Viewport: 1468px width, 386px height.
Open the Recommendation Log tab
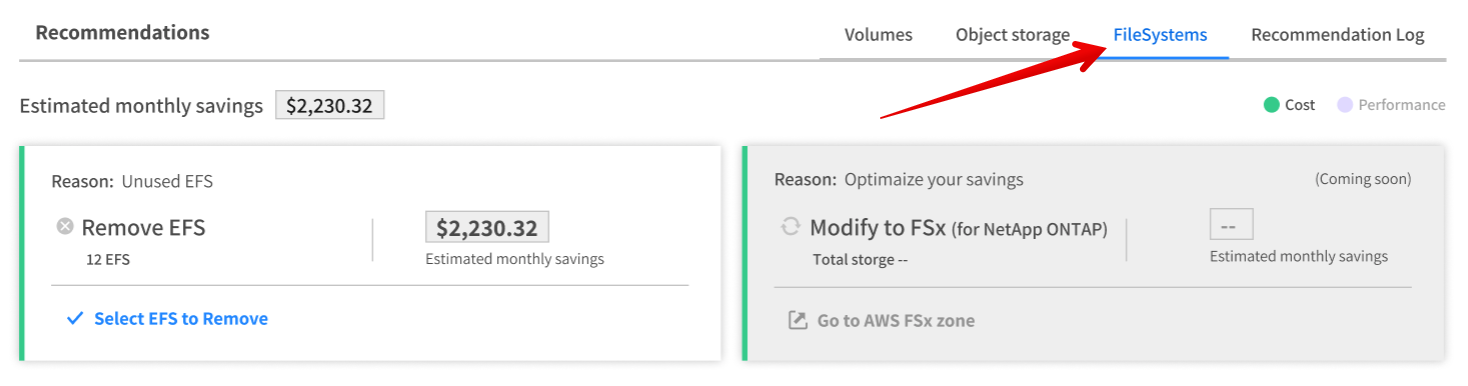pyautogui.click(x=1337, y=35)
